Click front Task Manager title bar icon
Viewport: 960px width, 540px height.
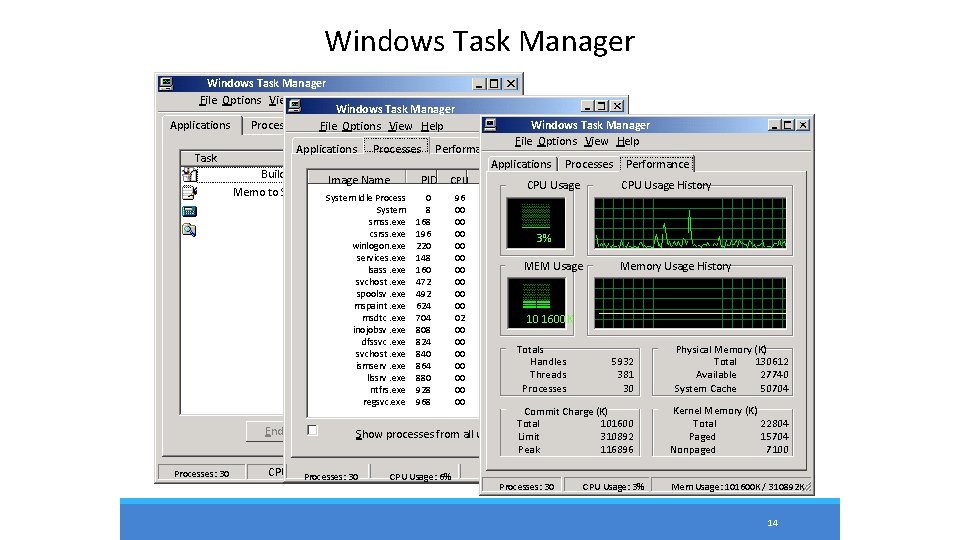[x=490, y=125]
